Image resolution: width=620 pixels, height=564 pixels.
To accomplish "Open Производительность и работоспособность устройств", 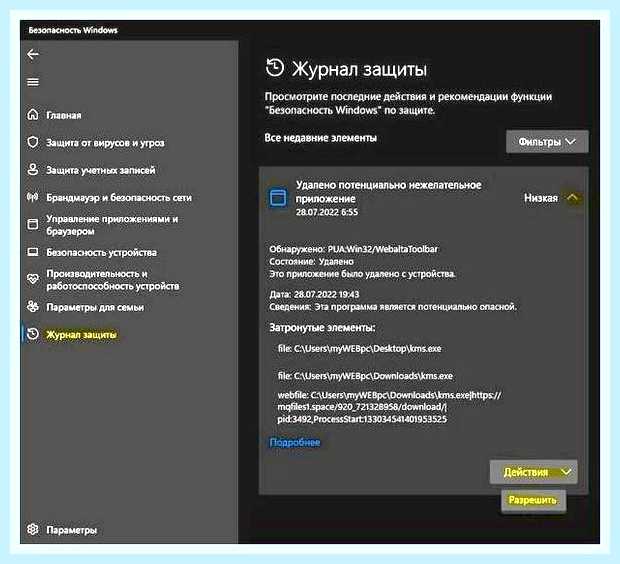I will 113,280.
